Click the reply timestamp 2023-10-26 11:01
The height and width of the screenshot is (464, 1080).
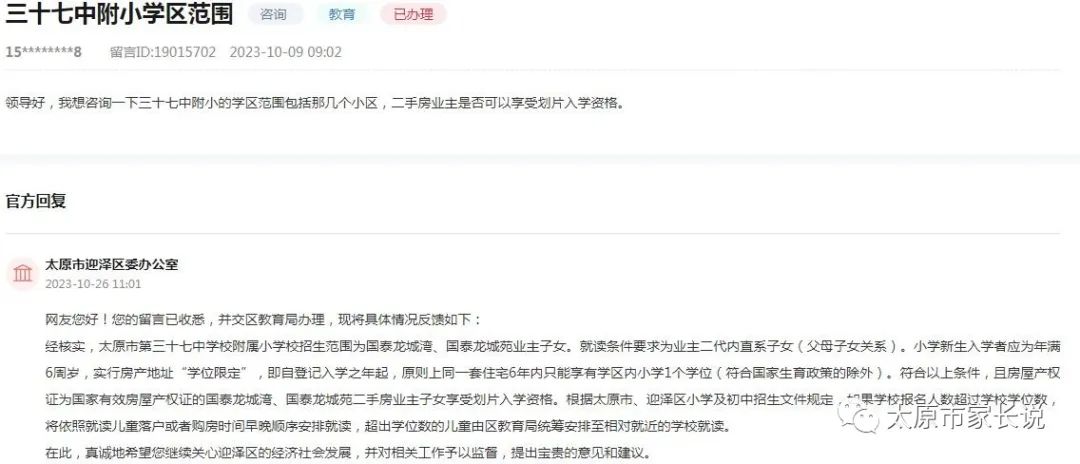[93, 284]
